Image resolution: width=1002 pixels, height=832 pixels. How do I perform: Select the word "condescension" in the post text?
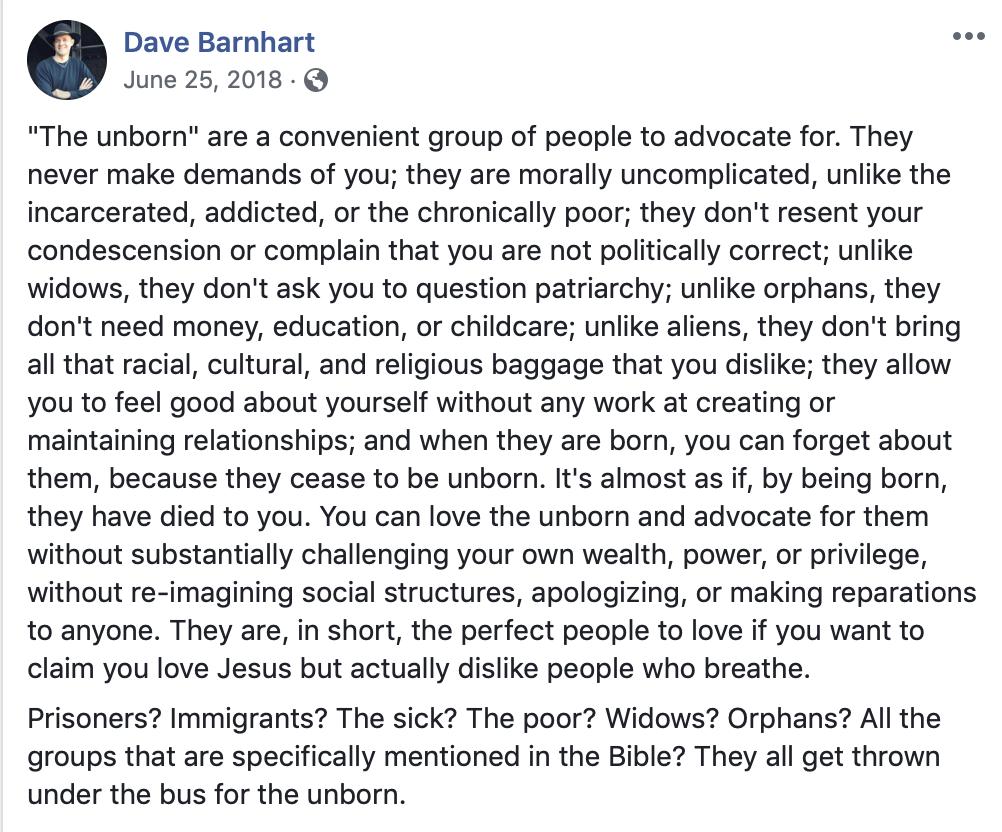(124, 250)
